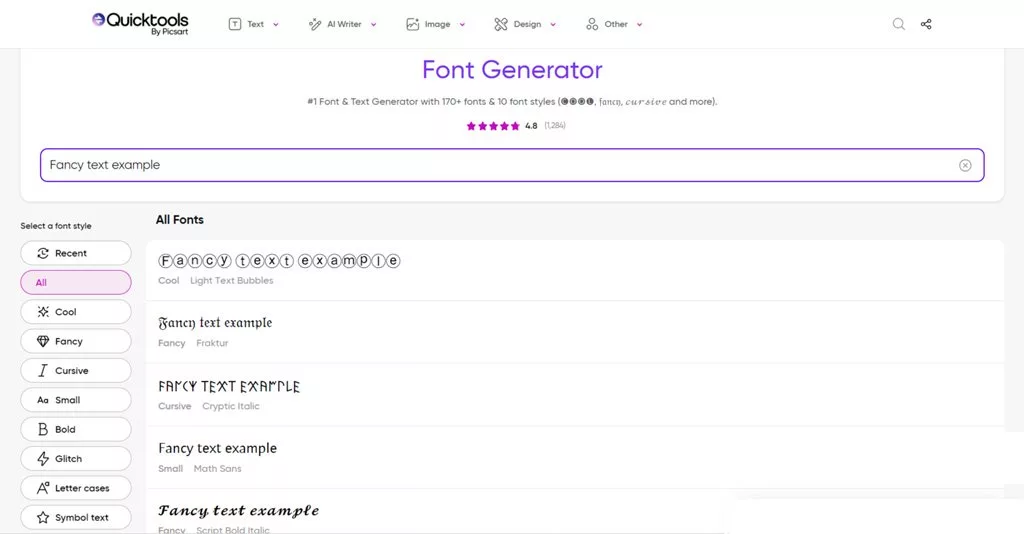Click the share icon in header
Image resolution: width=1024 pixels, height=534 pixels.
(926, 24)
